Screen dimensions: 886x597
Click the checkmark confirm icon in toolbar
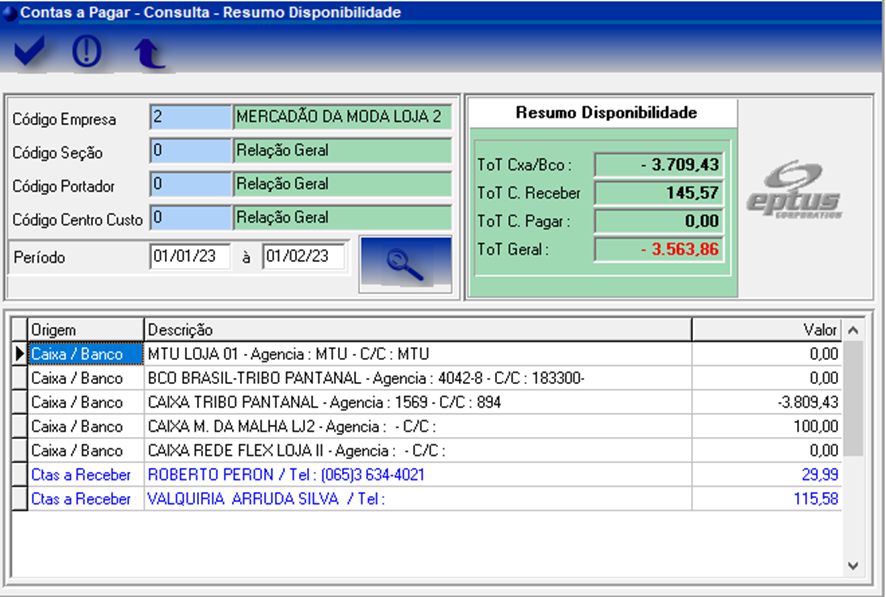coord(31,52)
